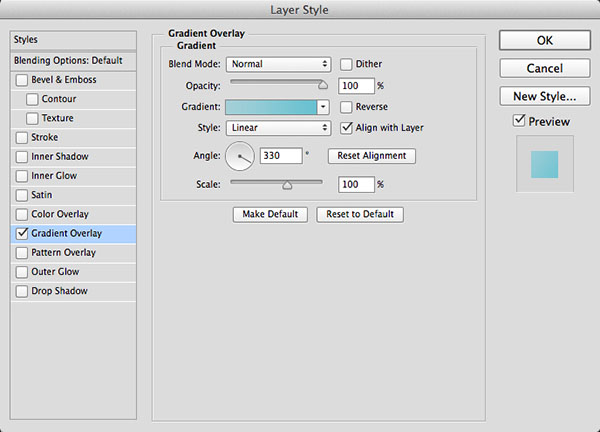Image resolution: width=600 pixels, height=432 pixels.
Task: Click the New Style... button
Action: coord(544,97)
